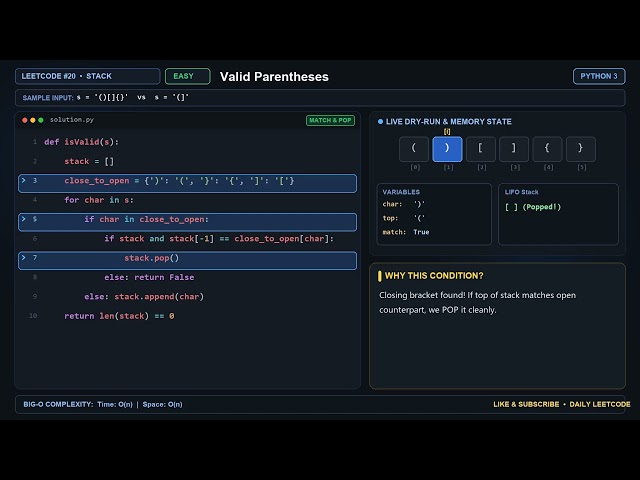Click the top: '(' variable row
This screenshot has width=640, height=480.
tap(404, 218)
